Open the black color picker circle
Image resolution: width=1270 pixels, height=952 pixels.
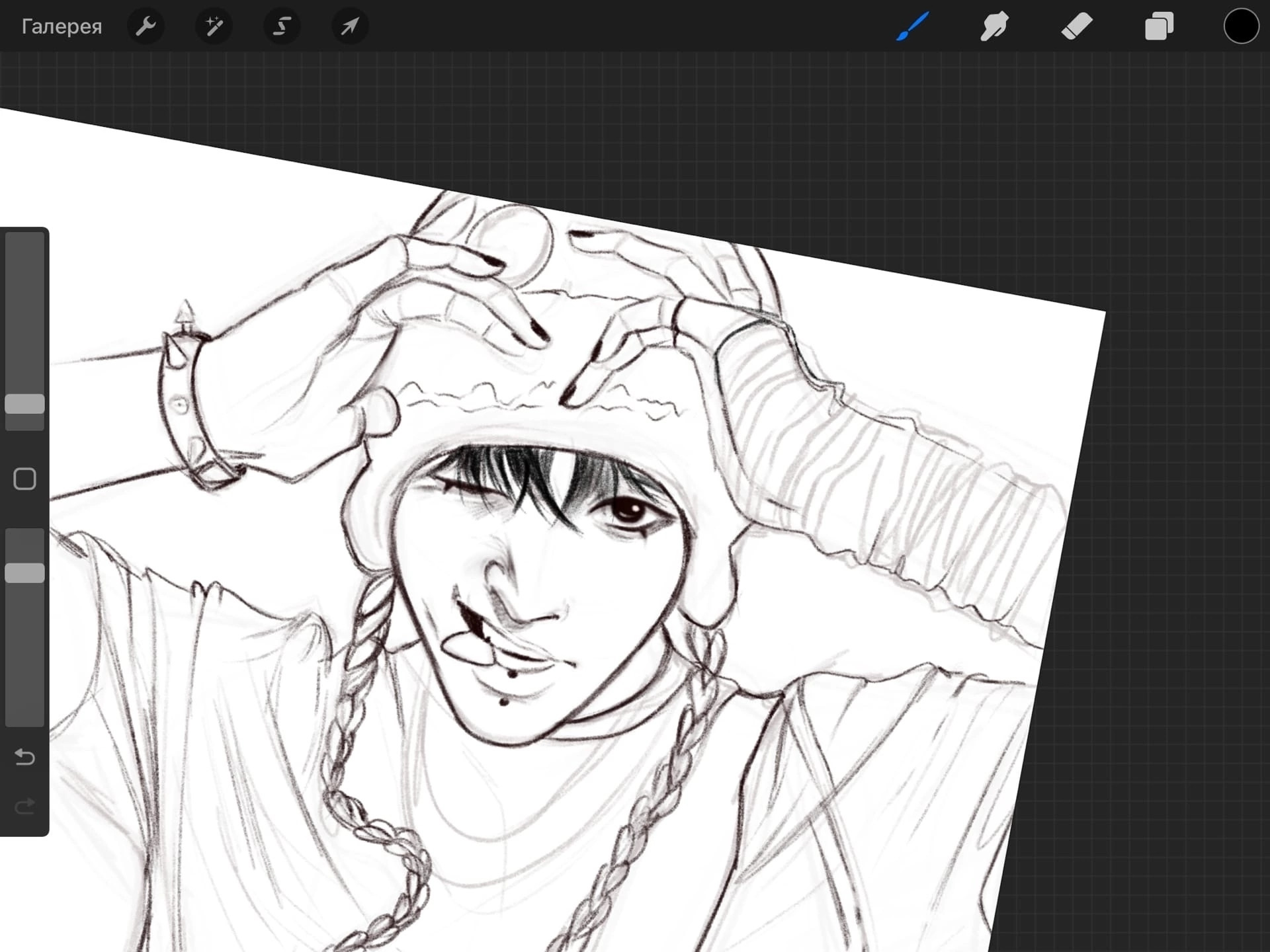tap(1241, 26)
